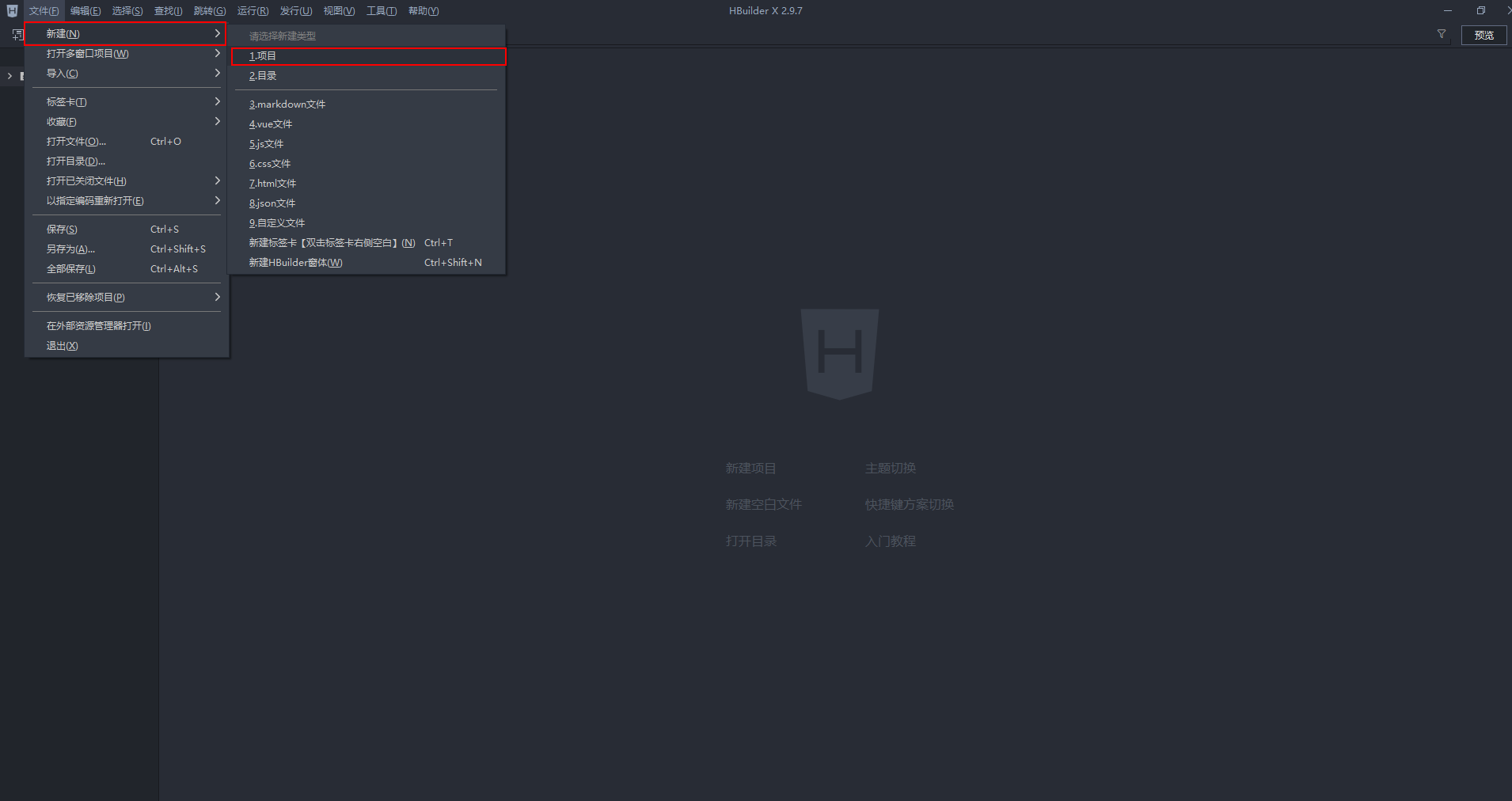Image resolution: width=1512 pixels, height=801 pixels.
Task: Open the 工具(T) menu
Action: [381, 10]
